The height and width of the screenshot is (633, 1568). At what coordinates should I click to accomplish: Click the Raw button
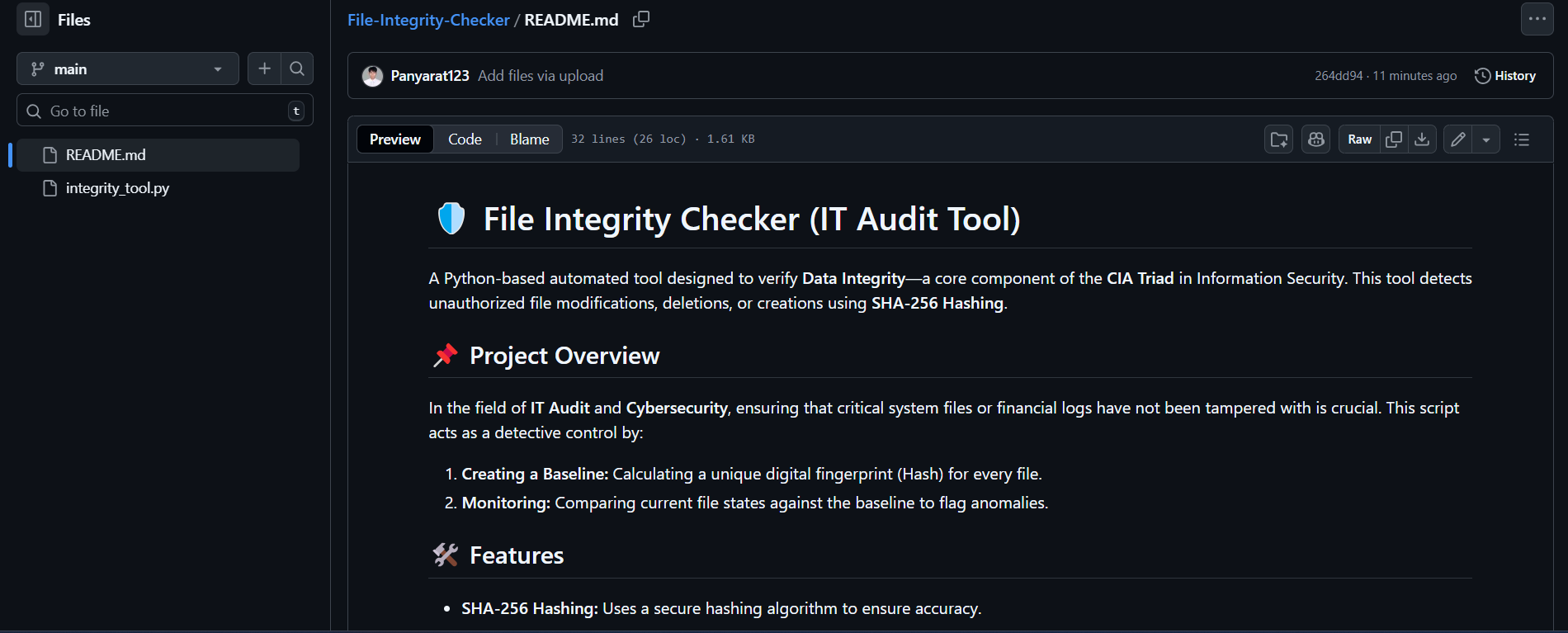pyautogui.click(x=1359, y=139)
